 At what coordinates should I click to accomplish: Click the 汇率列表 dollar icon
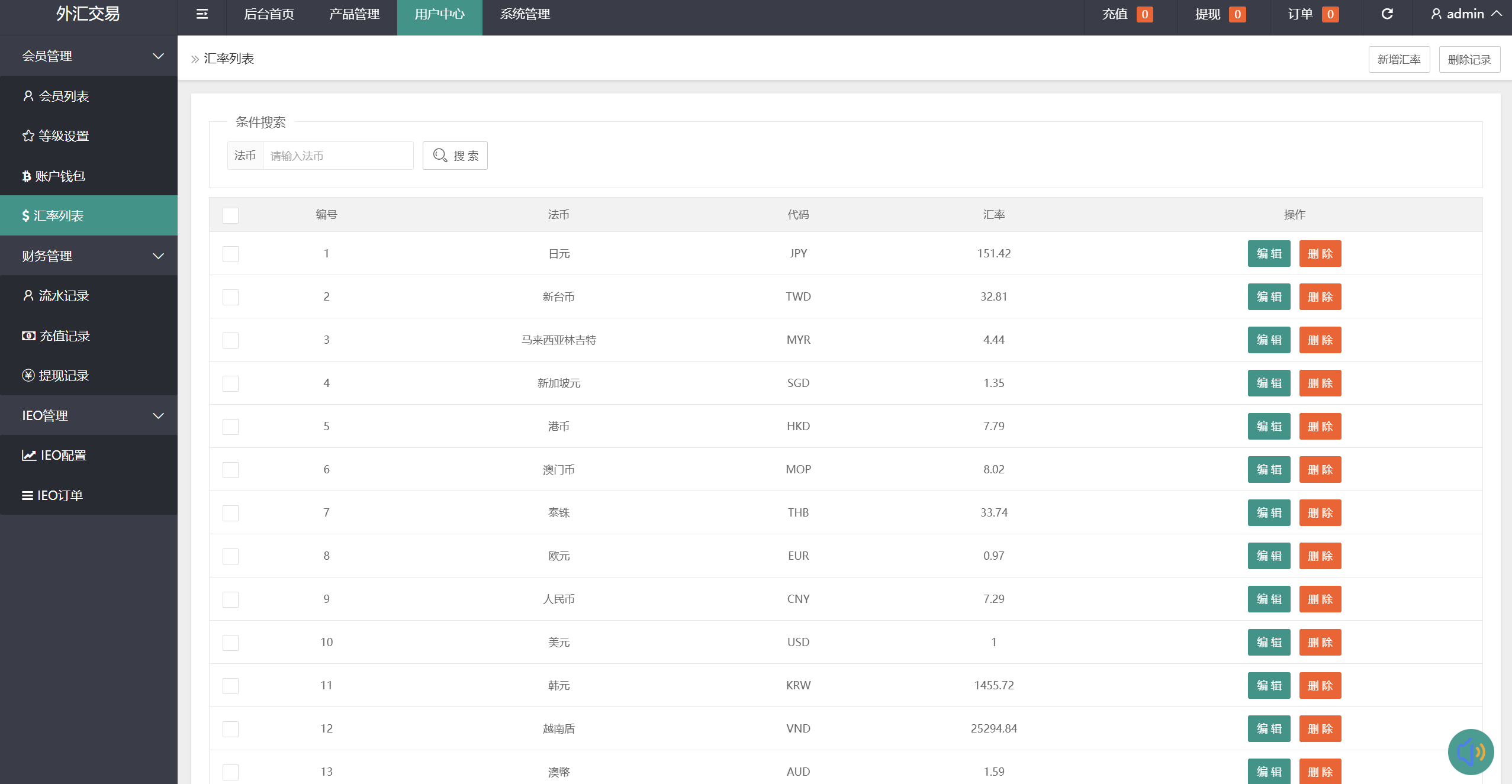pos(25,216)
